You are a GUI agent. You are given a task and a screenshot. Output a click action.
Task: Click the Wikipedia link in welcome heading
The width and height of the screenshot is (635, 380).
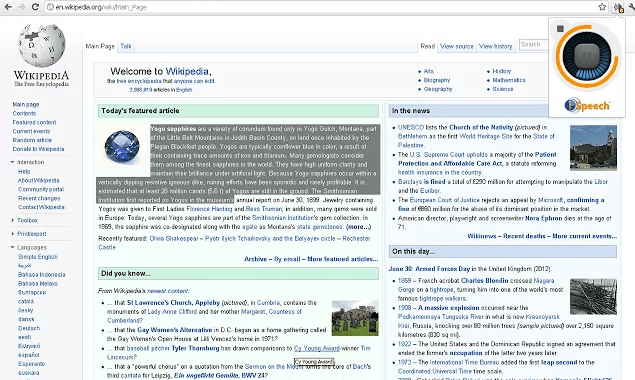point(187,72)
